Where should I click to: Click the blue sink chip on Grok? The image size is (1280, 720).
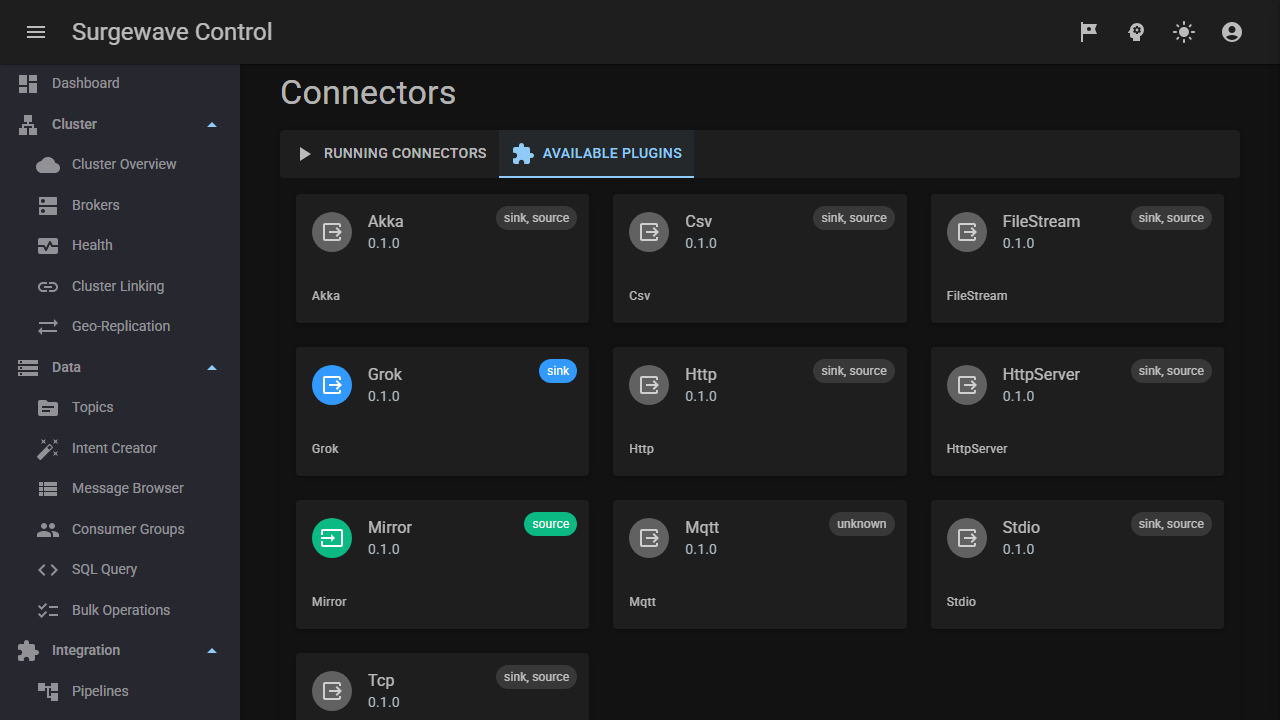pyautogui.click(x=558, y=371)
